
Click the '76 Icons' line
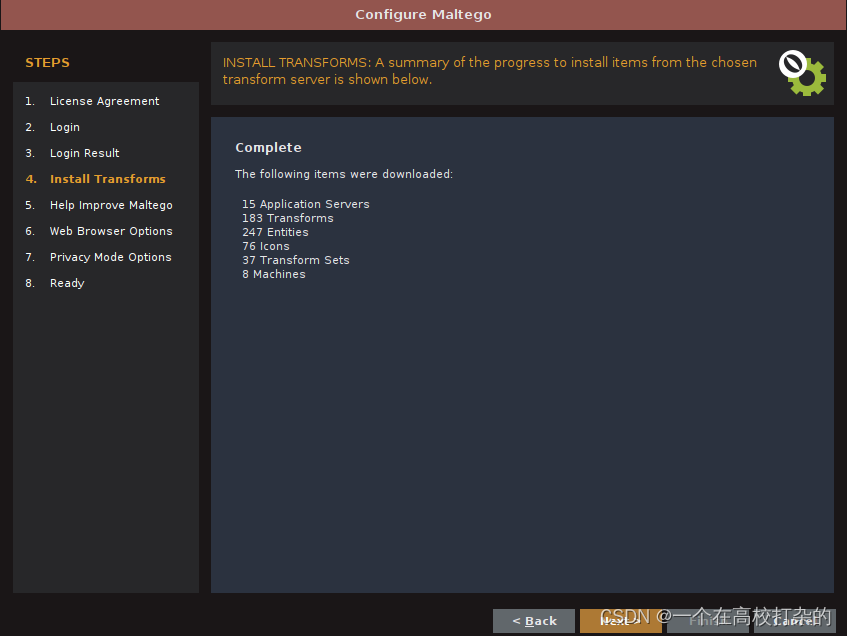(x=265, y=246)
